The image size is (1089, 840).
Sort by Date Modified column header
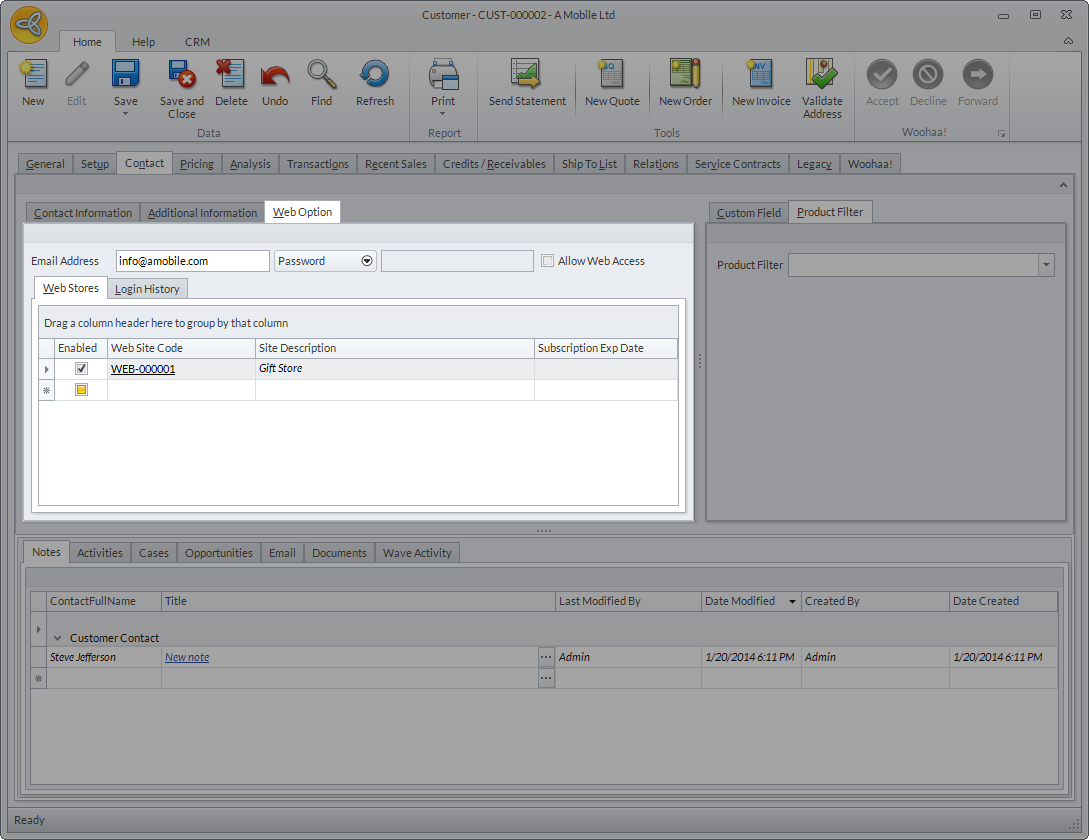(740, 601)
